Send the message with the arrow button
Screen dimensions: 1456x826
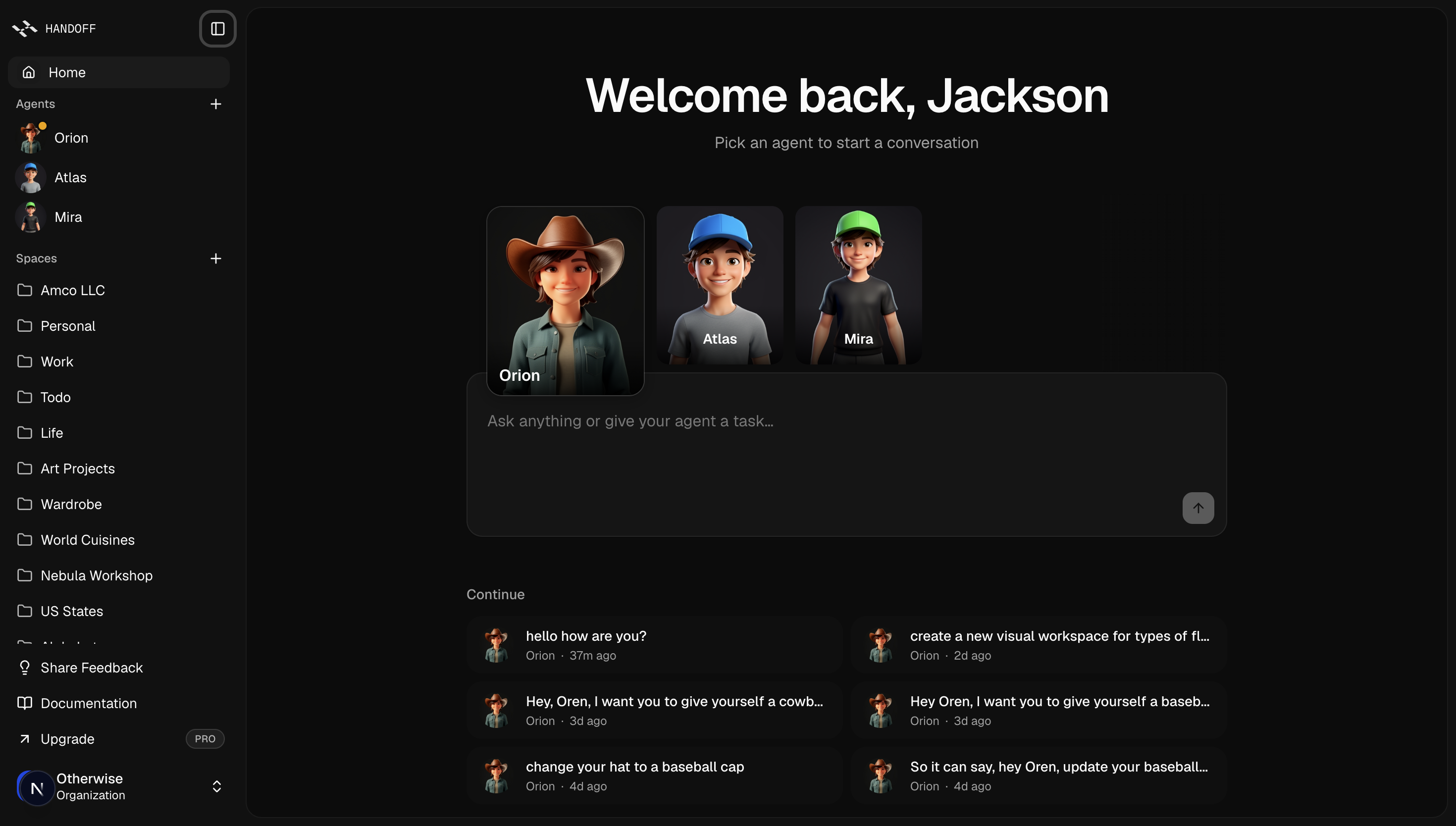coord(1198,508)
